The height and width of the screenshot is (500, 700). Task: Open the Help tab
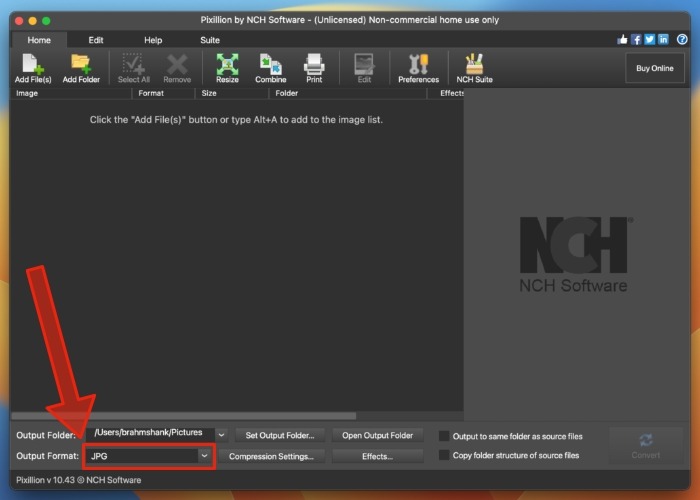tap(153, 40)
